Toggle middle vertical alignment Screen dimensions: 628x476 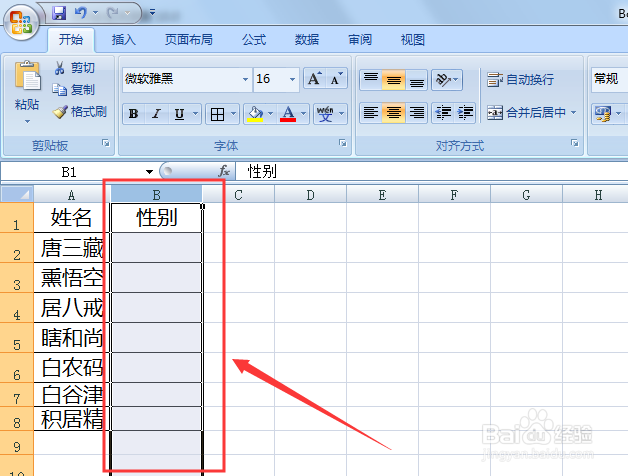(394, 79)
